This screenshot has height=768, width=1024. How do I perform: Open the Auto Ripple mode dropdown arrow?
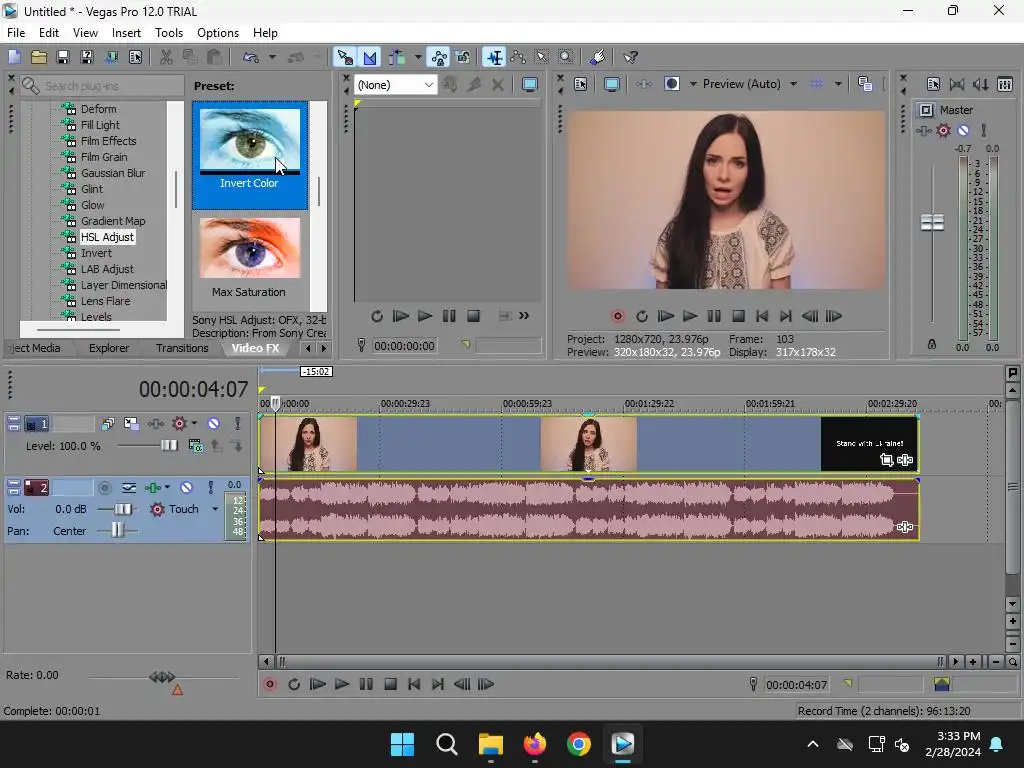pos(418,57)
